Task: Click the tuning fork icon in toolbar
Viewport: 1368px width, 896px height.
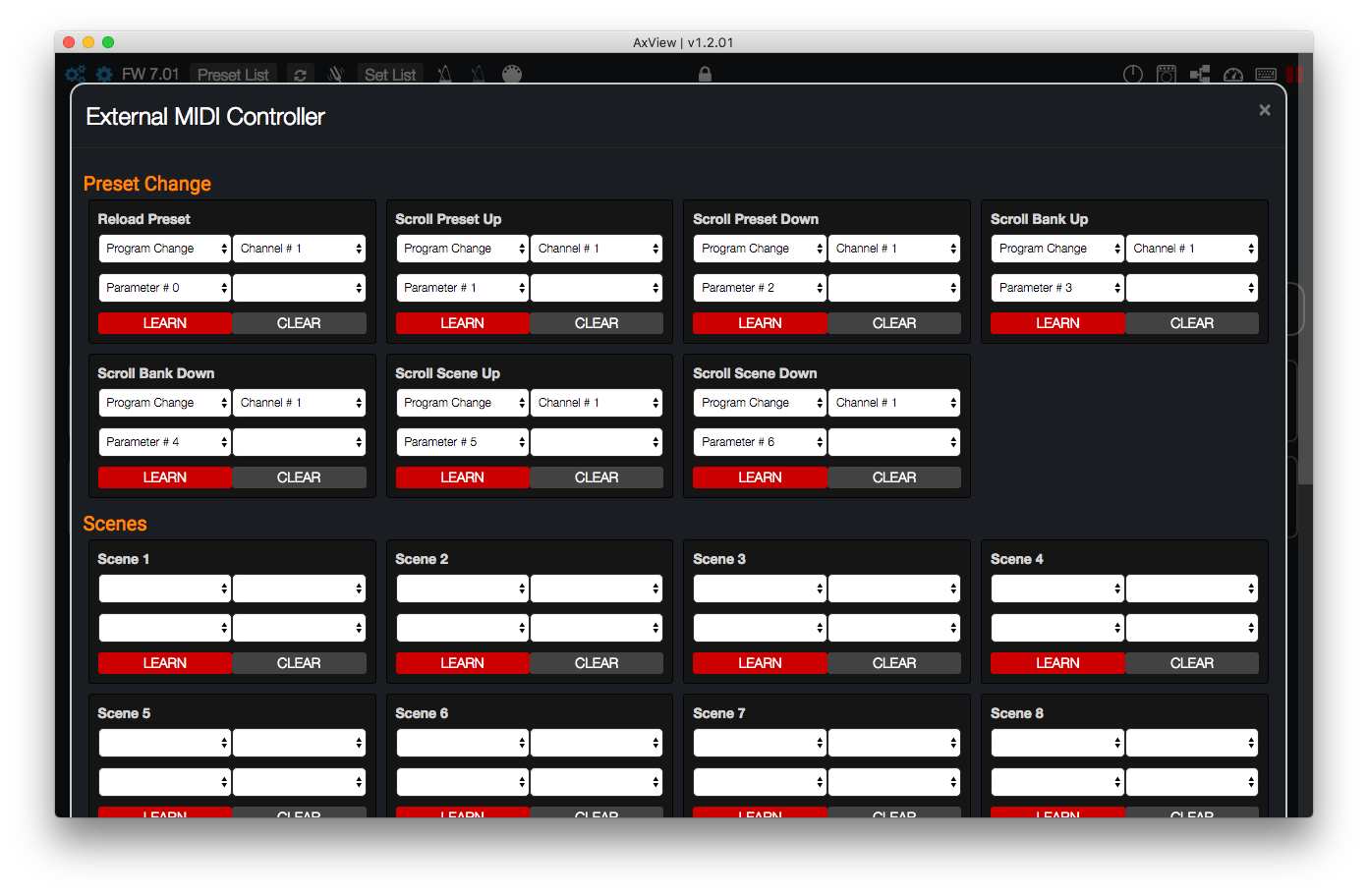Action: pyautogui.click(x=335, y=74)
